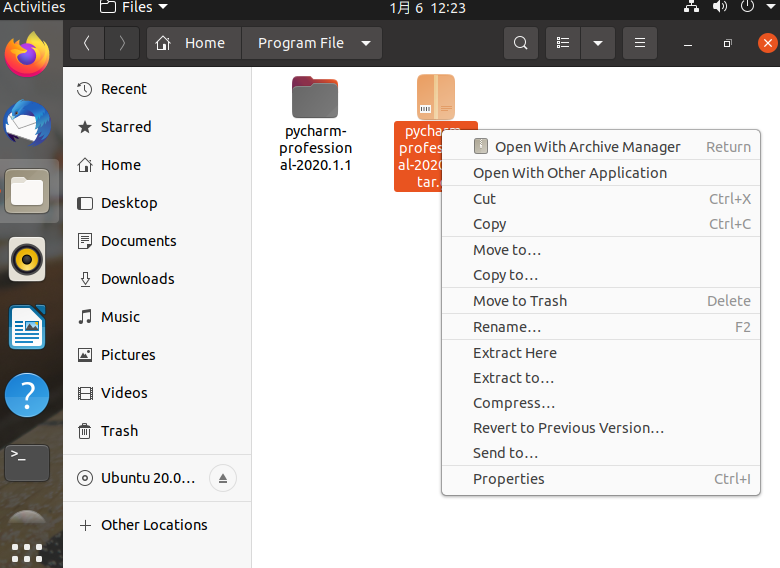This screenshot has height=568, width=780.
Task: Select the pycharm tar archive file icon
Action: 436,97
